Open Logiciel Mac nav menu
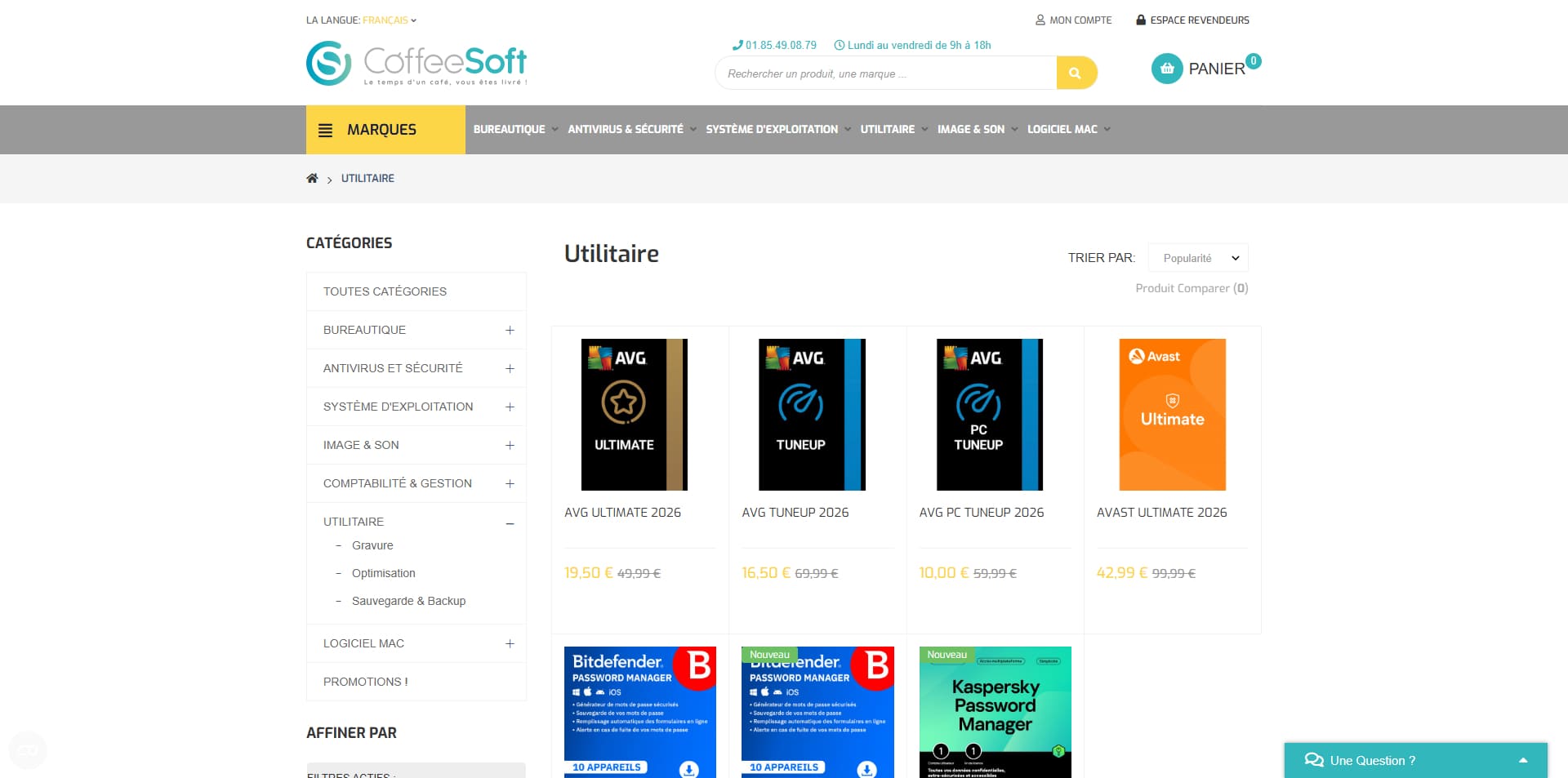 coord(1069,129)
